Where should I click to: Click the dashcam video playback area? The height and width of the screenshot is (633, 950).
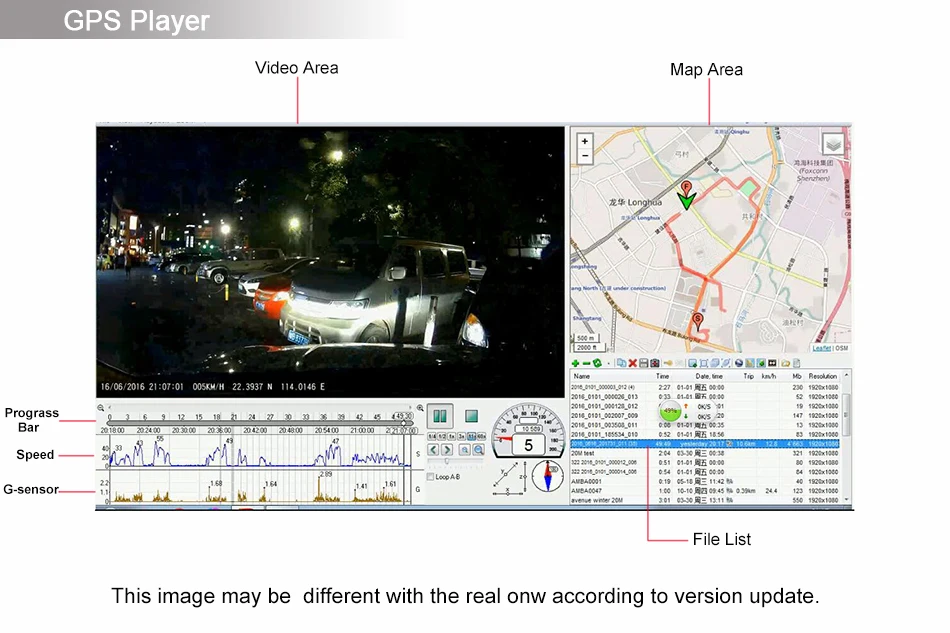(x=330, y=262)
